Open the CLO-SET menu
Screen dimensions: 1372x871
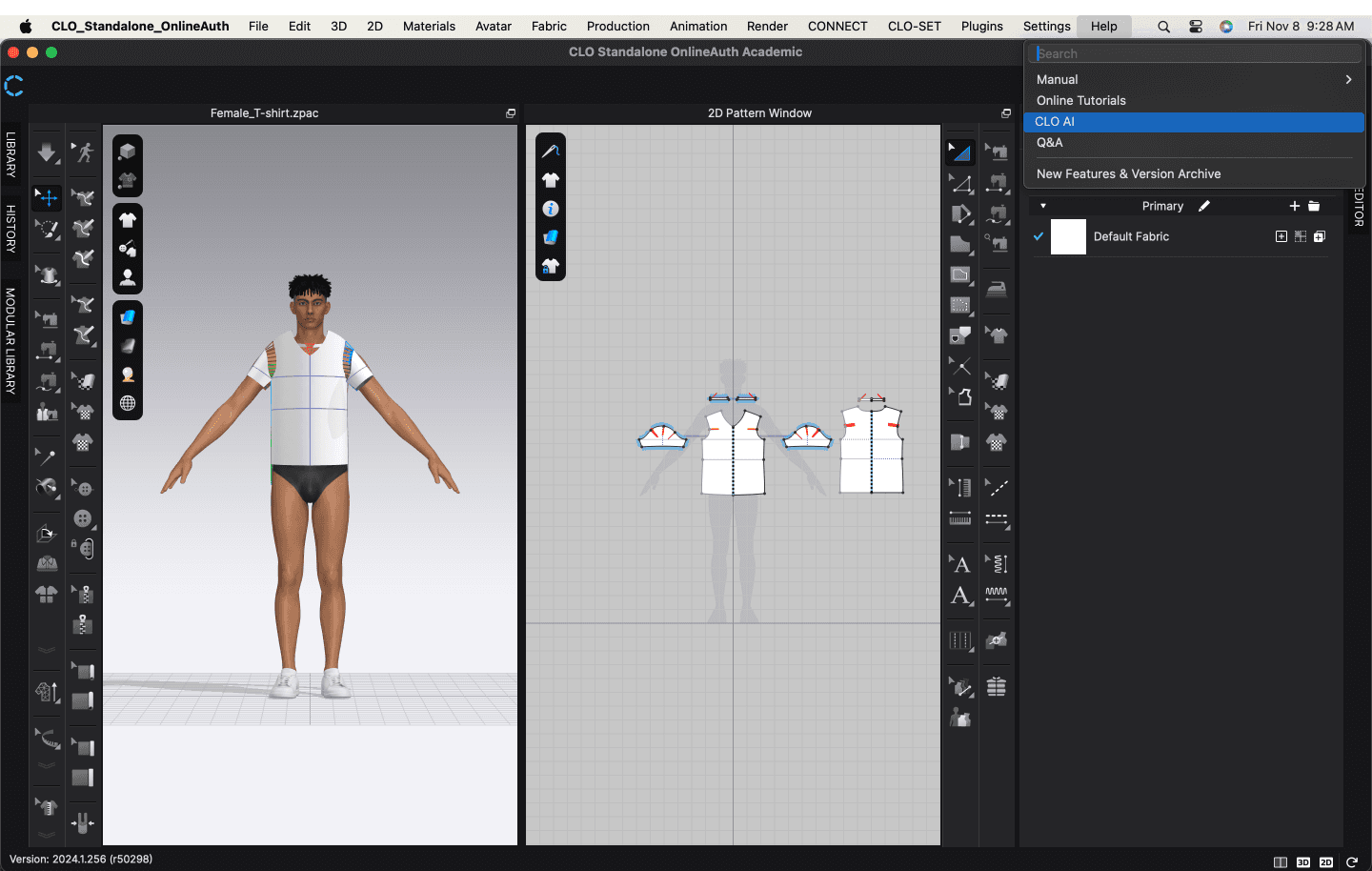pos(915,26)
